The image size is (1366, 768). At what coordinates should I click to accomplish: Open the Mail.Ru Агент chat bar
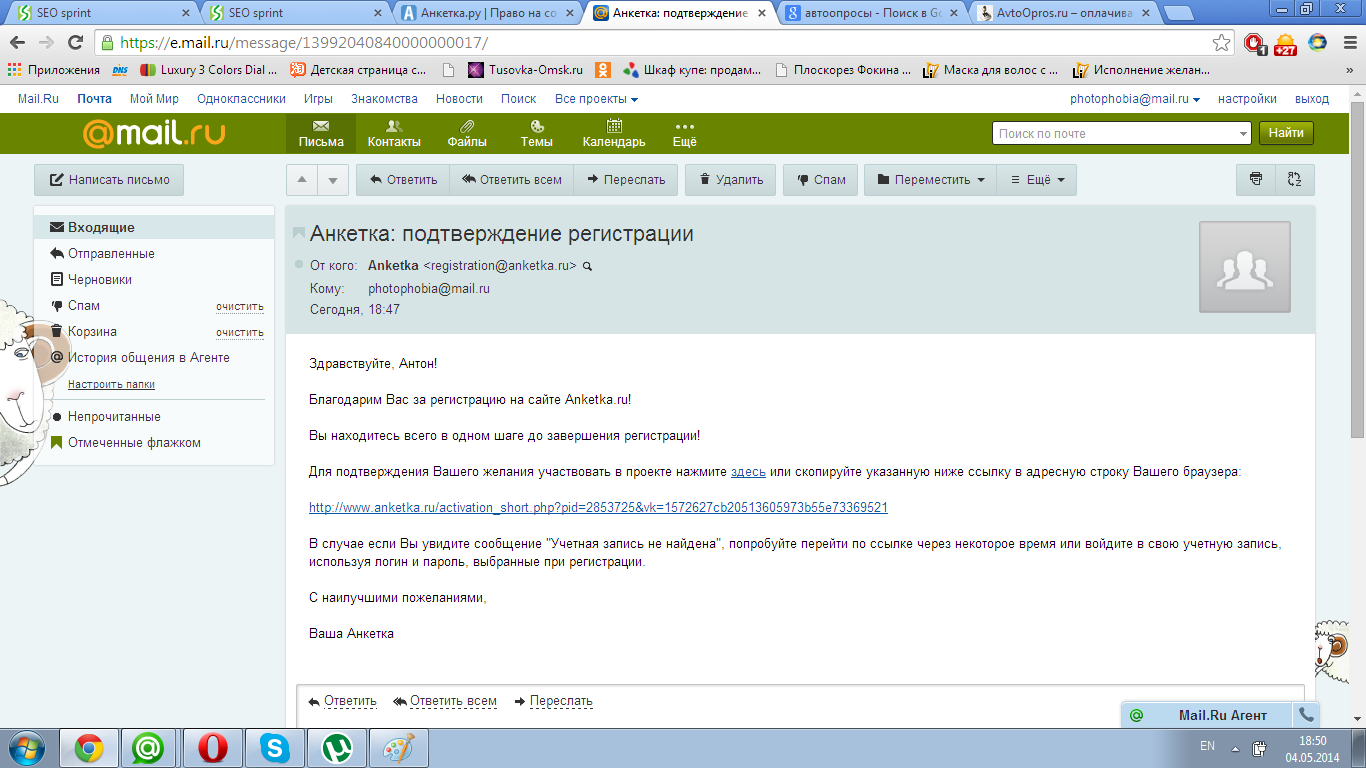(1207, 715)
